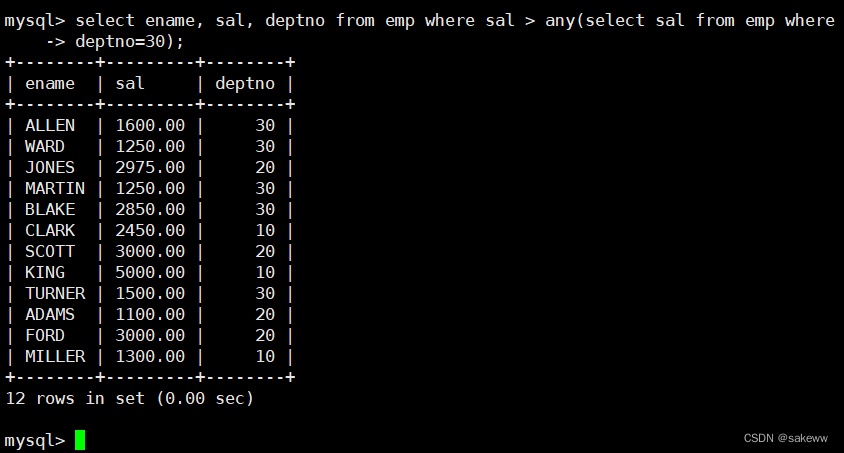Screen dimensions: 844x453
Task: Click the MARTIN employee name
Action: pyautogui.click(x=55, y=188)
